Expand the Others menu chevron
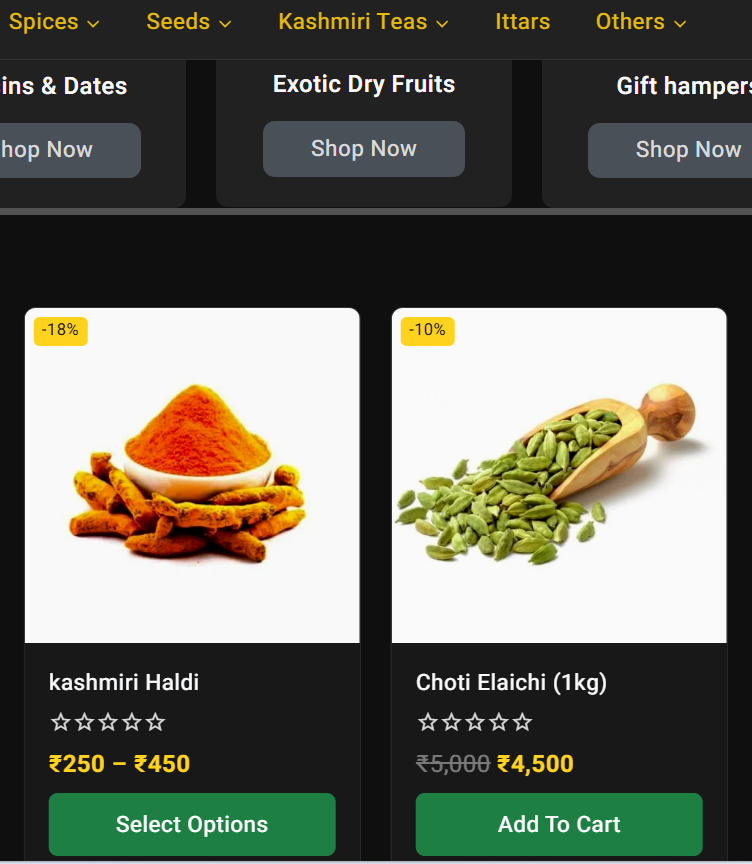 [x=680, y=24]
